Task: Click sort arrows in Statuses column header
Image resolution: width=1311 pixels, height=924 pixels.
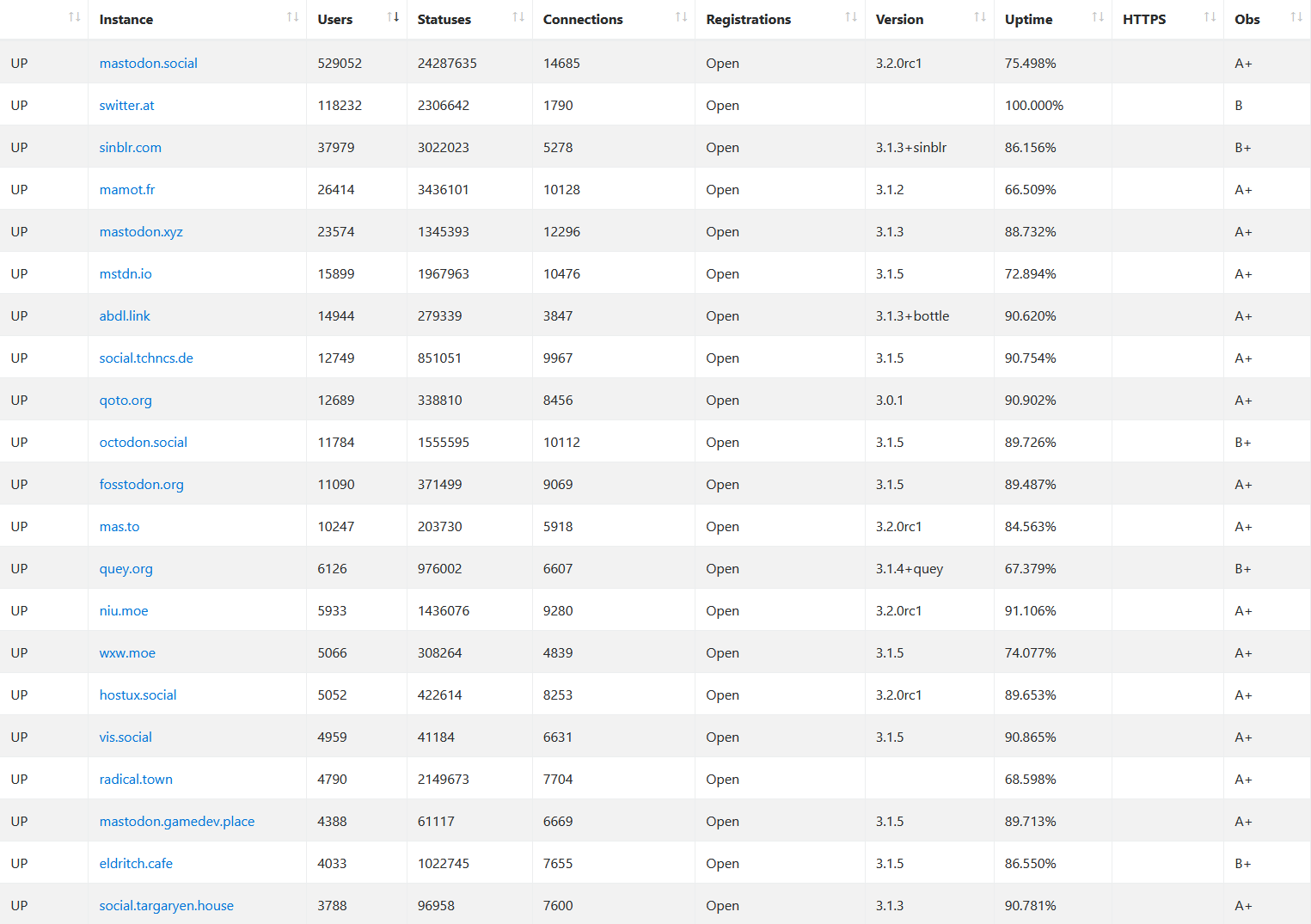Action: [x=518, y=17]
